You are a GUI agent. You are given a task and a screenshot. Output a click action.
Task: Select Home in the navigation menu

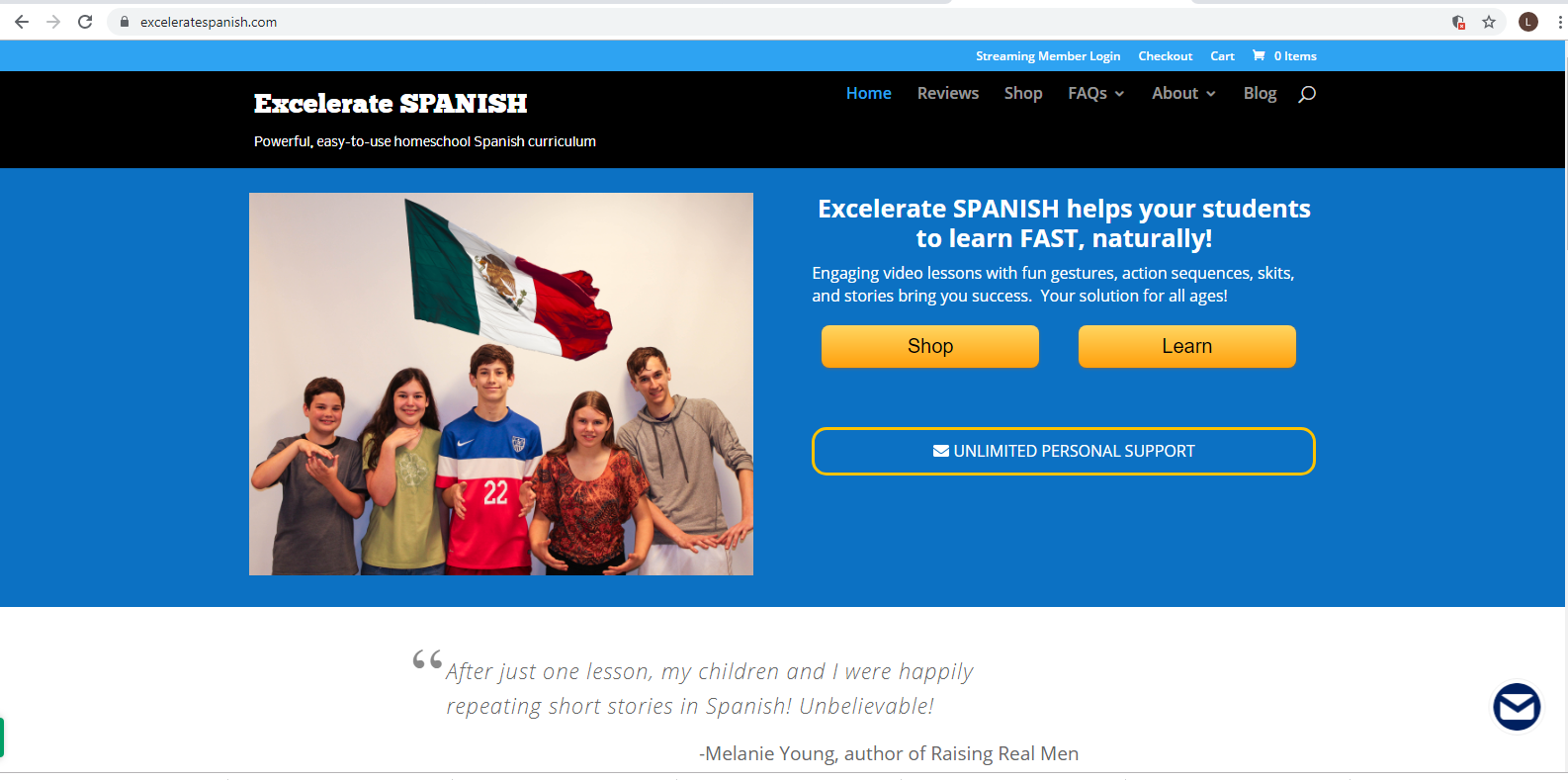click(869, 93)
